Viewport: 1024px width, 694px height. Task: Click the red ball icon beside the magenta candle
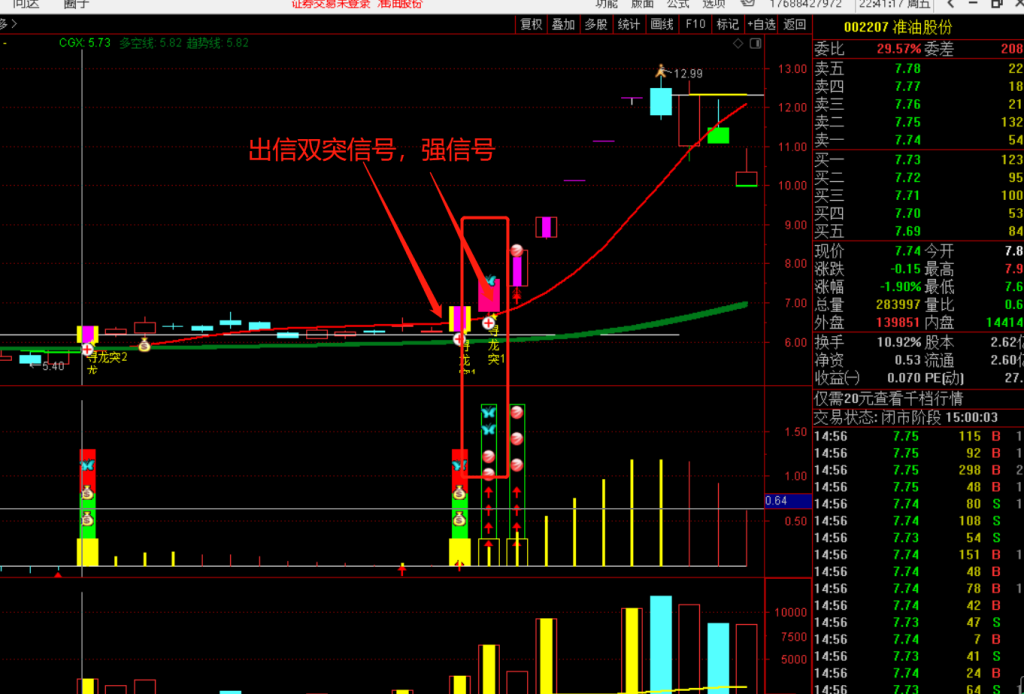[x=517, y=250]
